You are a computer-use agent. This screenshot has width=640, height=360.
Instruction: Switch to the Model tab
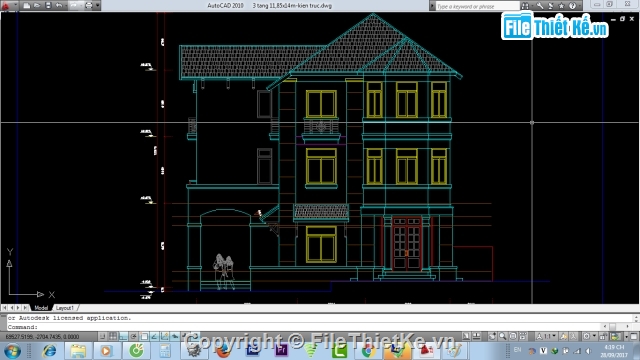point(41,308)
